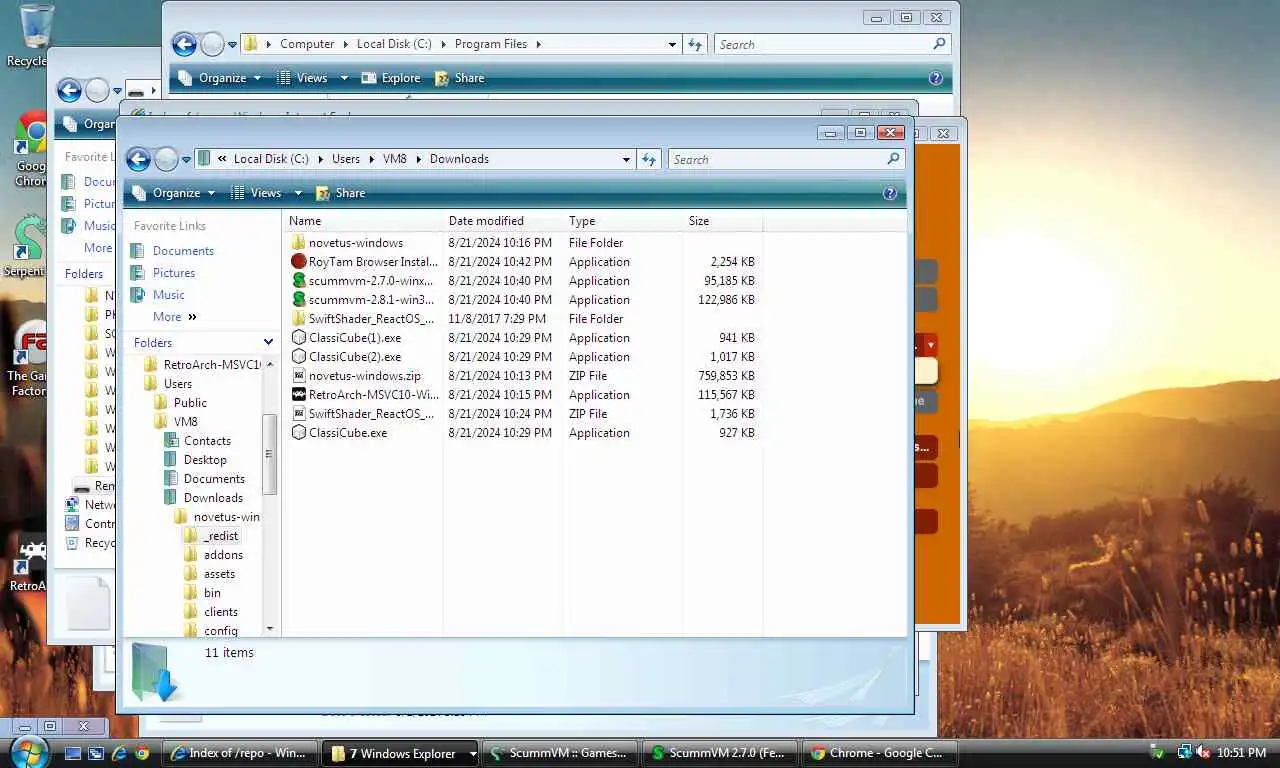Click Explore in Program Files toolbar

[x=391, y=78]
